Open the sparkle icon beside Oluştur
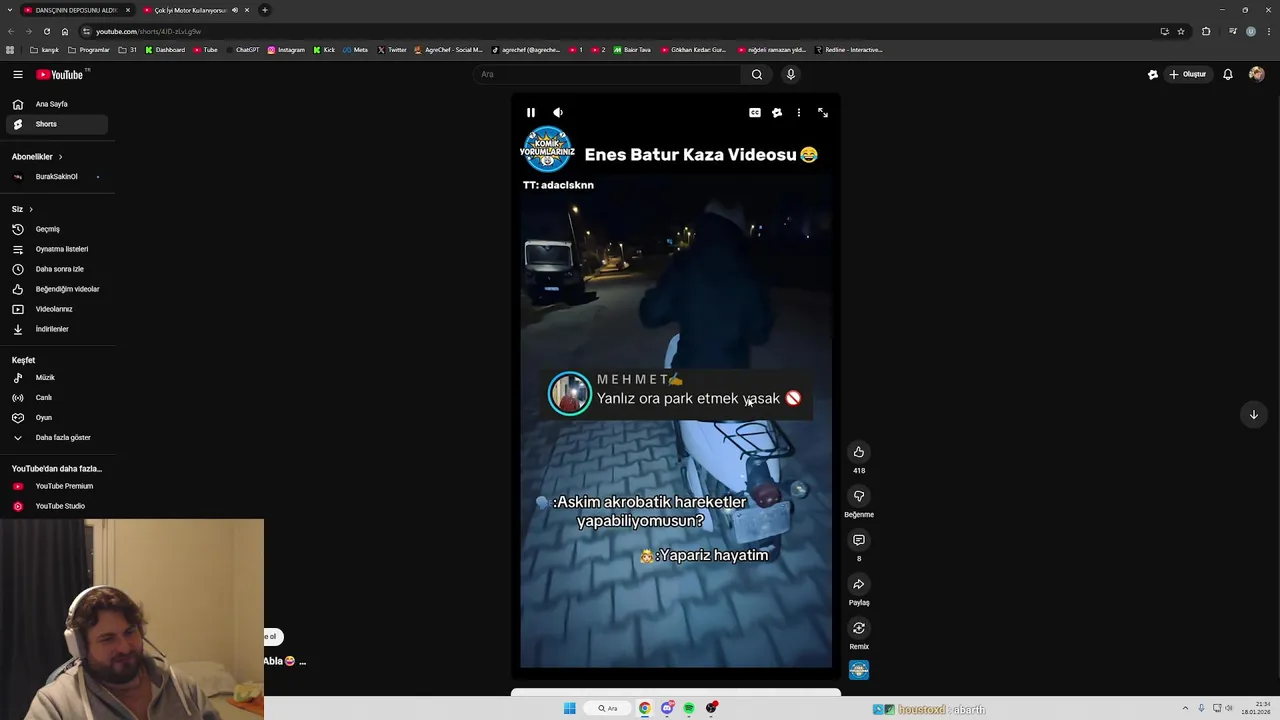 click(1153, 74)
